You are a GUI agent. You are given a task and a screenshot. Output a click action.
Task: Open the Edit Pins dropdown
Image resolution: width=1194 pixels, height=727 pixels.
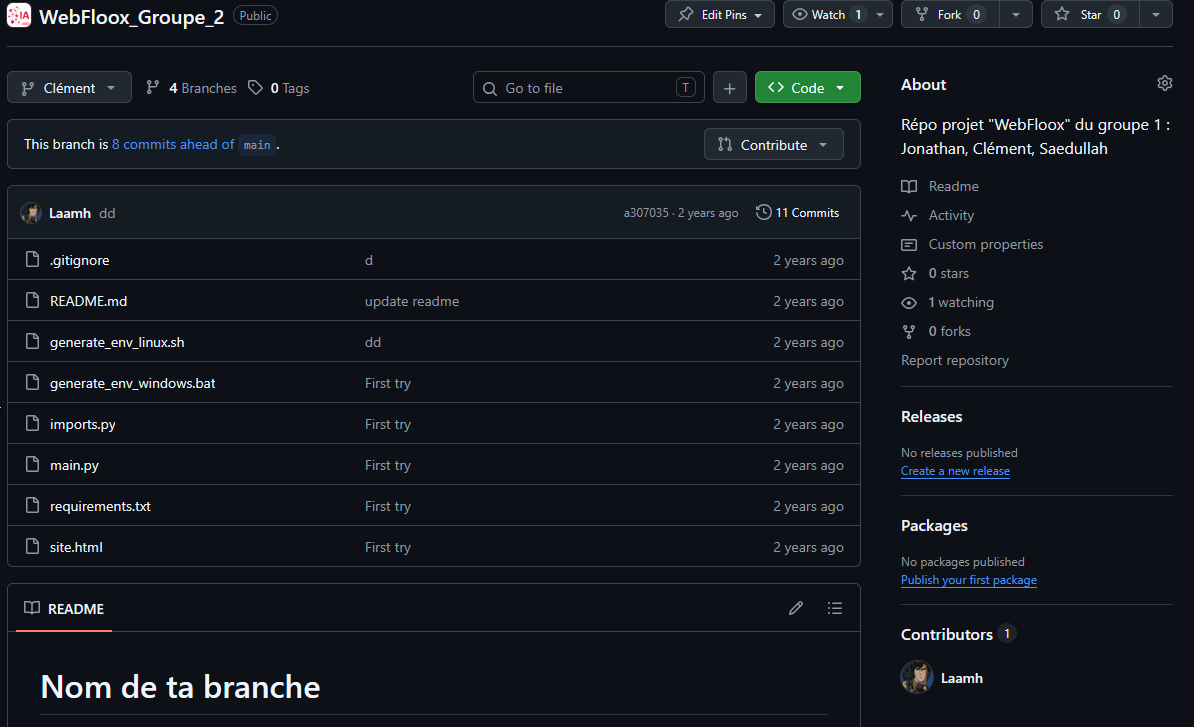pyautogui.click(x=720, y=14)
